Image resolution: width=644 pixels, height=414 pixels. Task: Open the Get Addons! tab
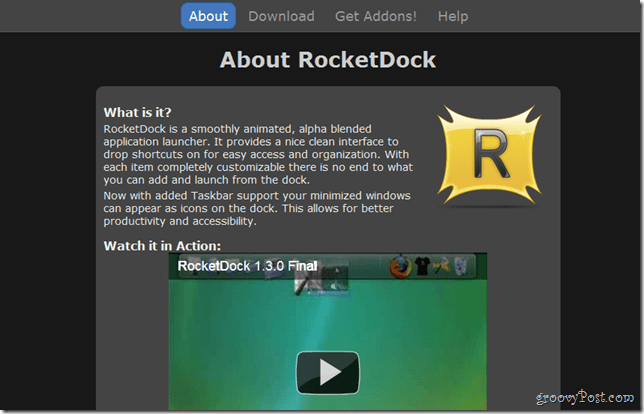click(375, 16)
